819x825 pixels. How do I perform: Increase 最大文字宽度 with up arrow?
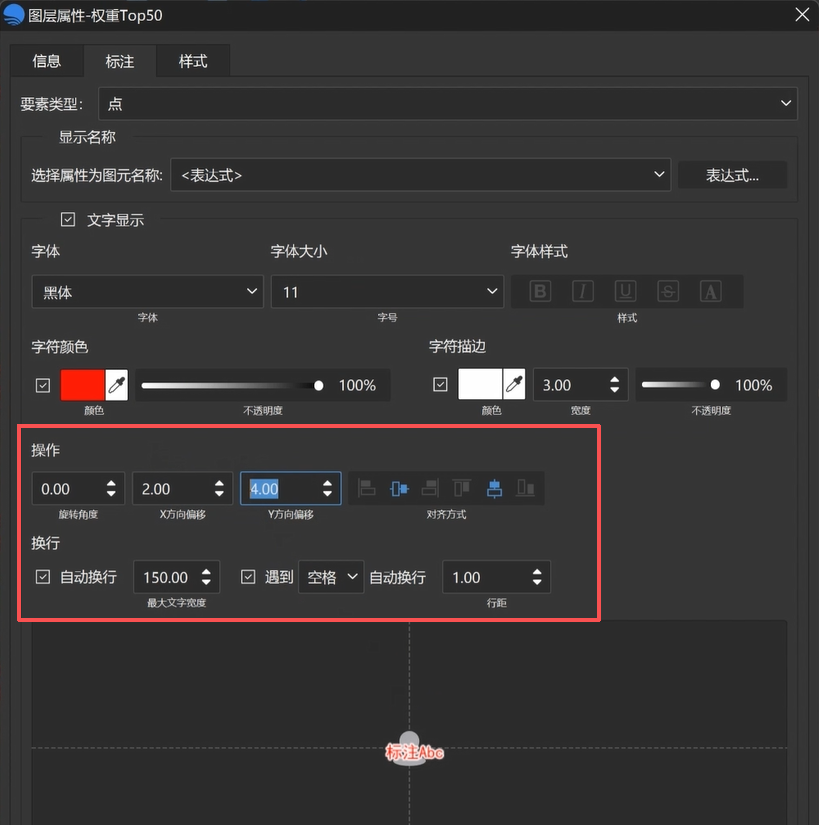coord(206,571)
